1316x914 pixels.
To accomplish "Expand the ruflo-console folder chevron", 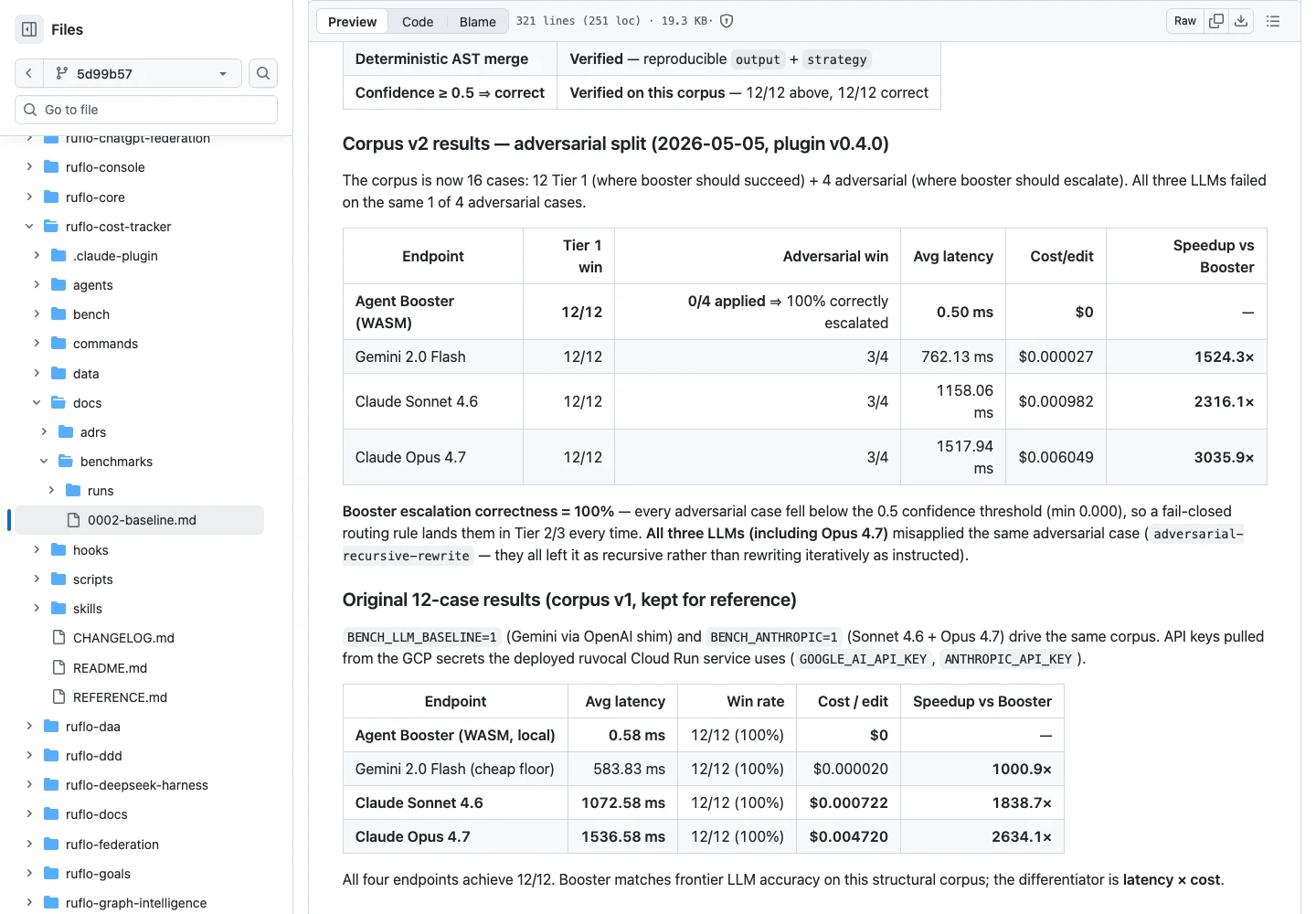I will pyautogui.click(x=29, y=166).
